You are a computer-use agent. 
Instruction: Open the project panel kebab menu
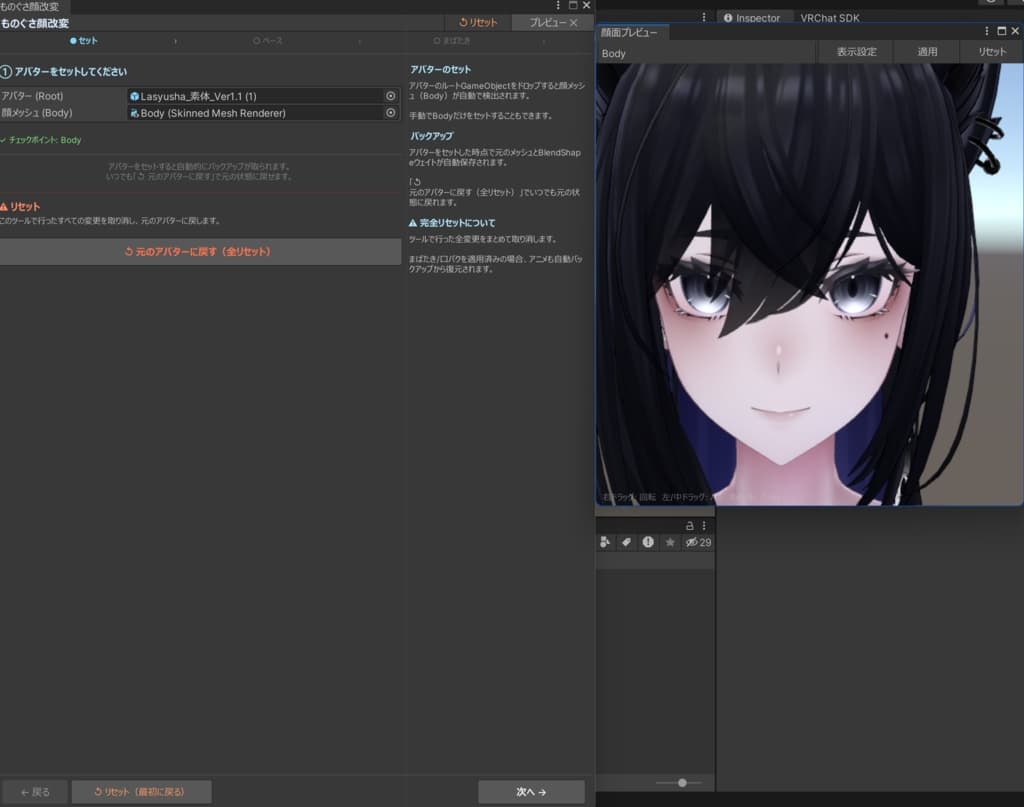704,526
